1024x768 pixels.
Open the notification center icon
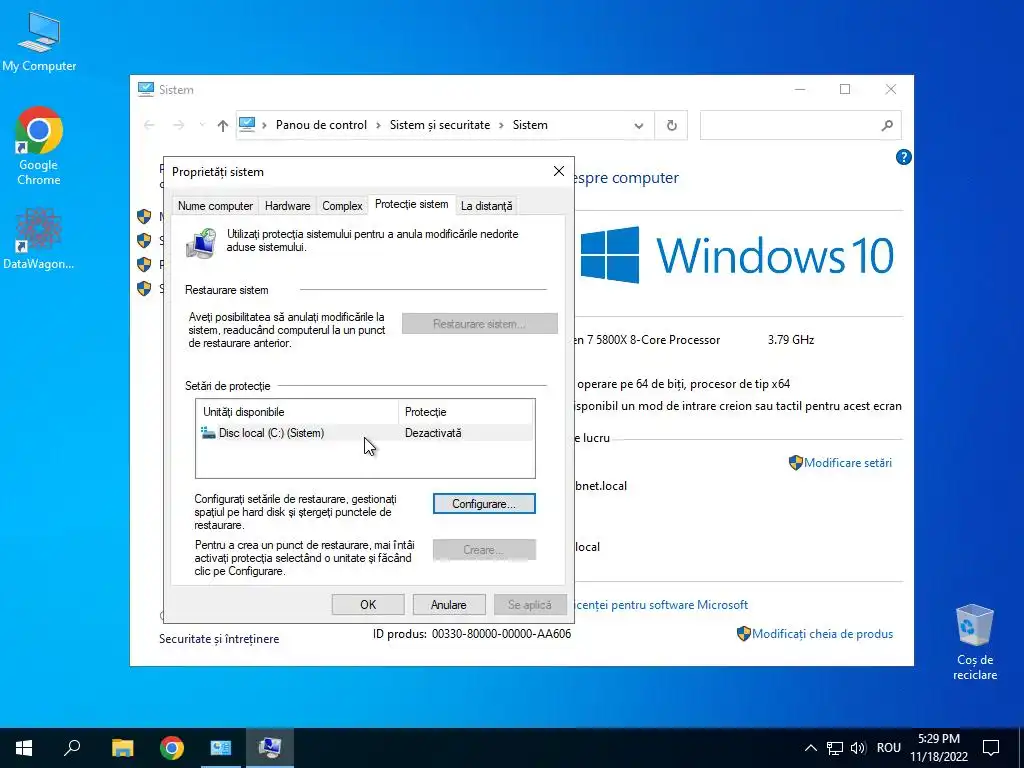pos(991,748)
